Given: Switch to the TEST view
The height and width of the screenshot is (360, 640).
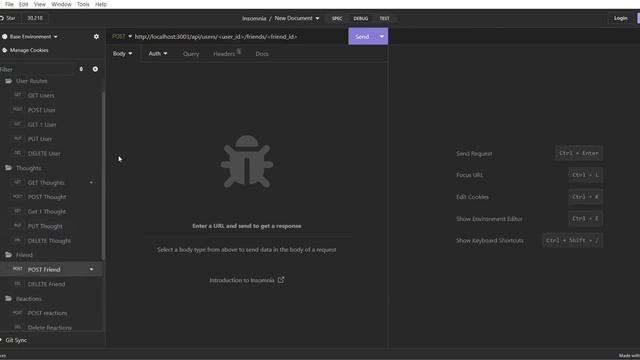Looking at the screenshot, I should click(384, 18).
